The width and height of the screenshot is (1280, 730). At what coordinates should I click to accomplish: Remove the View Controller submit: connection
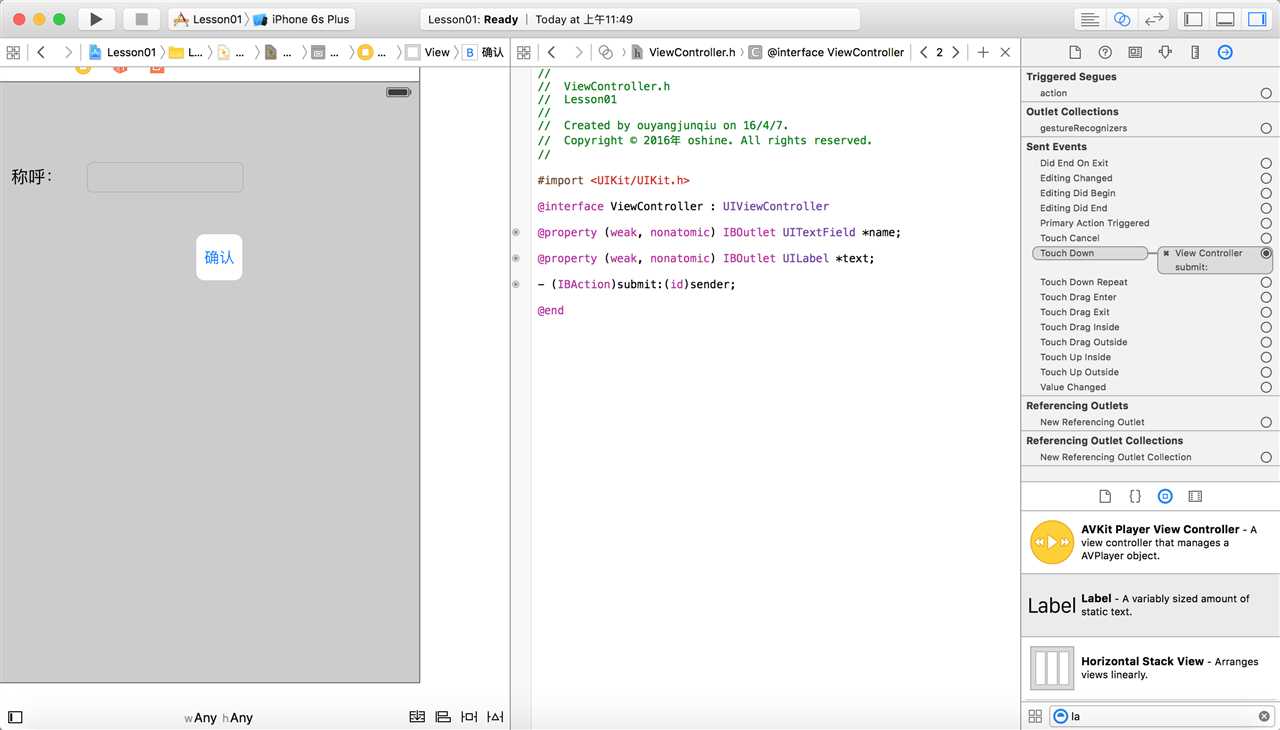[1166, 254]
